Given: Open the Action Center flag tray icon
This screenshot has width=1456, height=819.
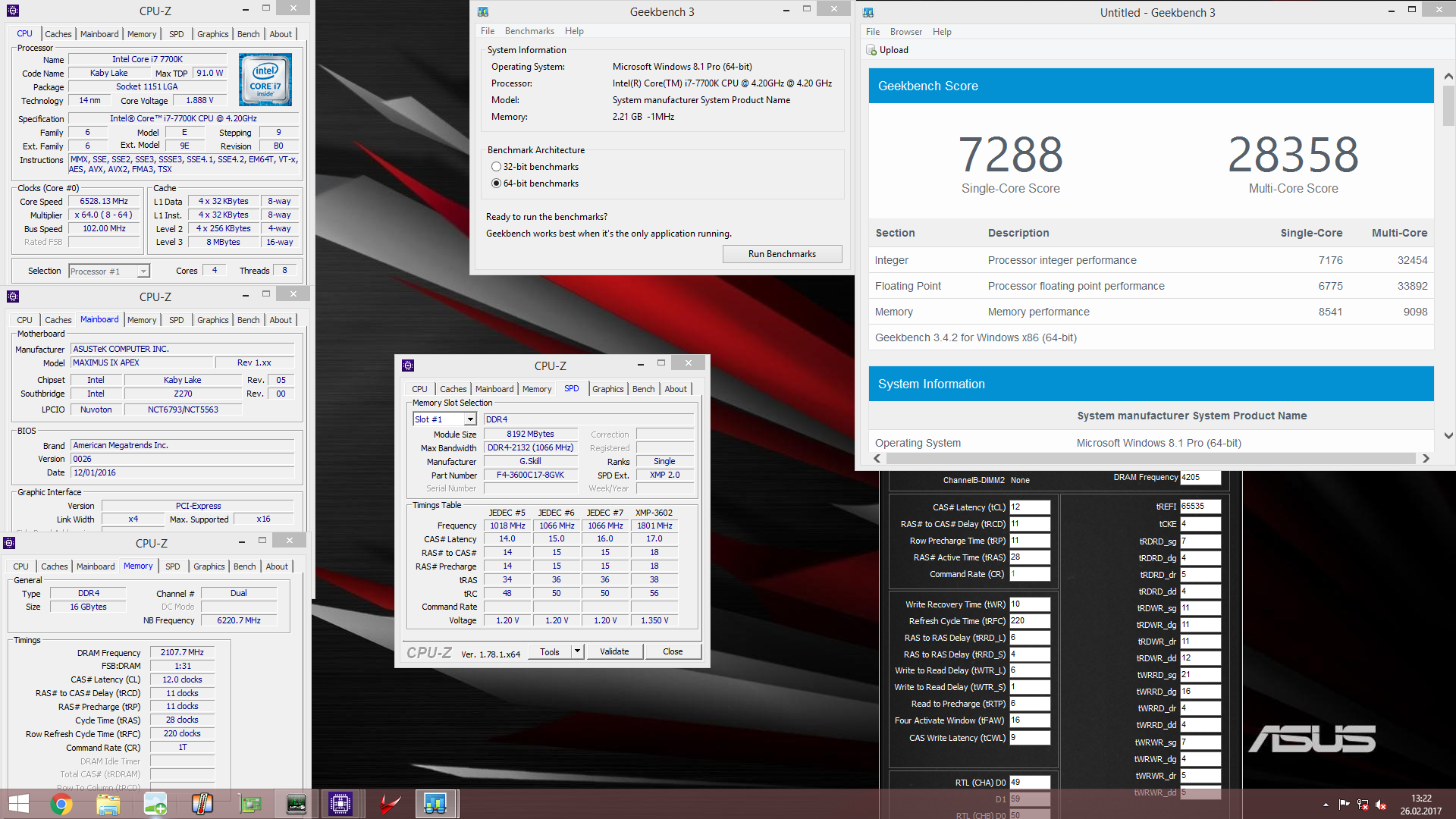Looking at the screenshot, I should tap(1345, 805).
